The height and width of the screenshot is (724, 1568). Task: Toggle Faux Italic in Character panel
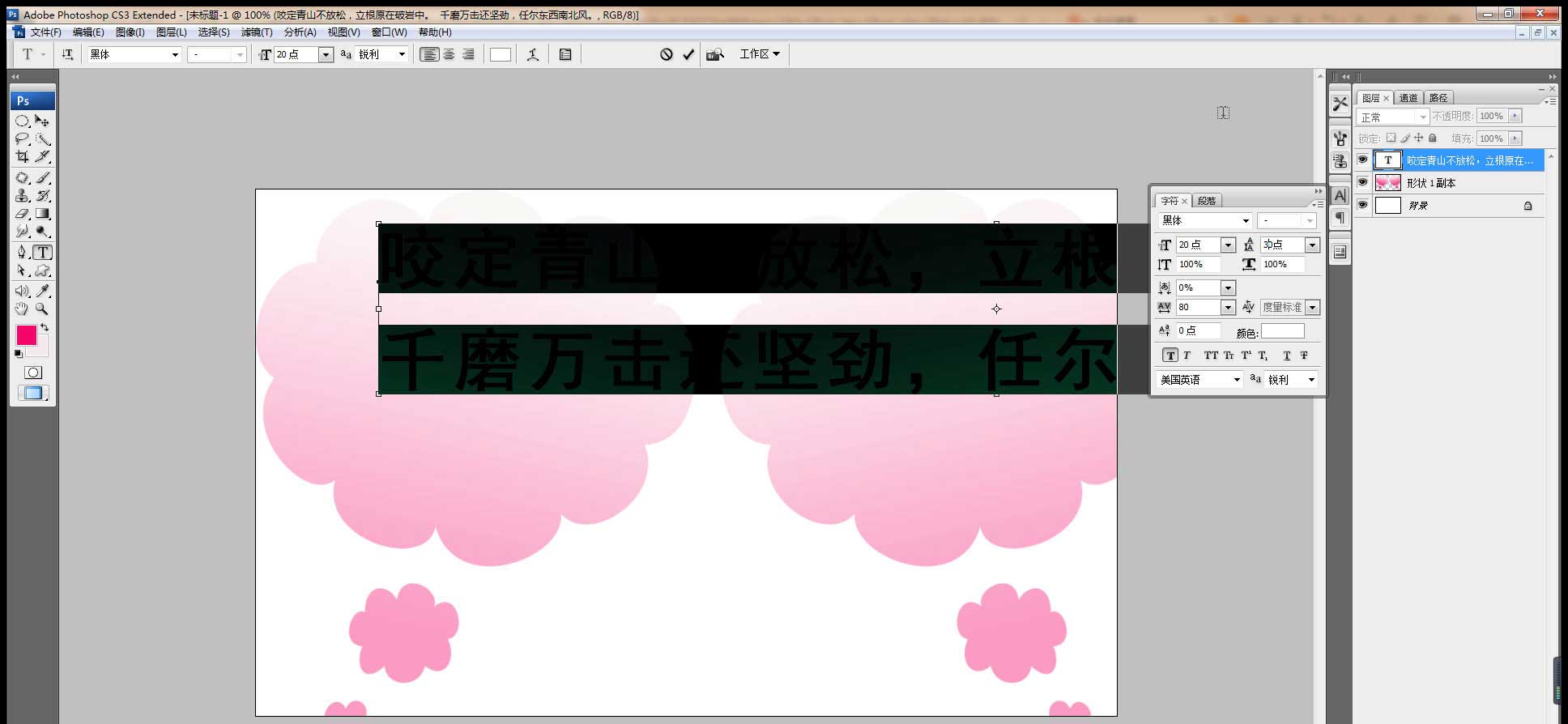(1187, 356)
